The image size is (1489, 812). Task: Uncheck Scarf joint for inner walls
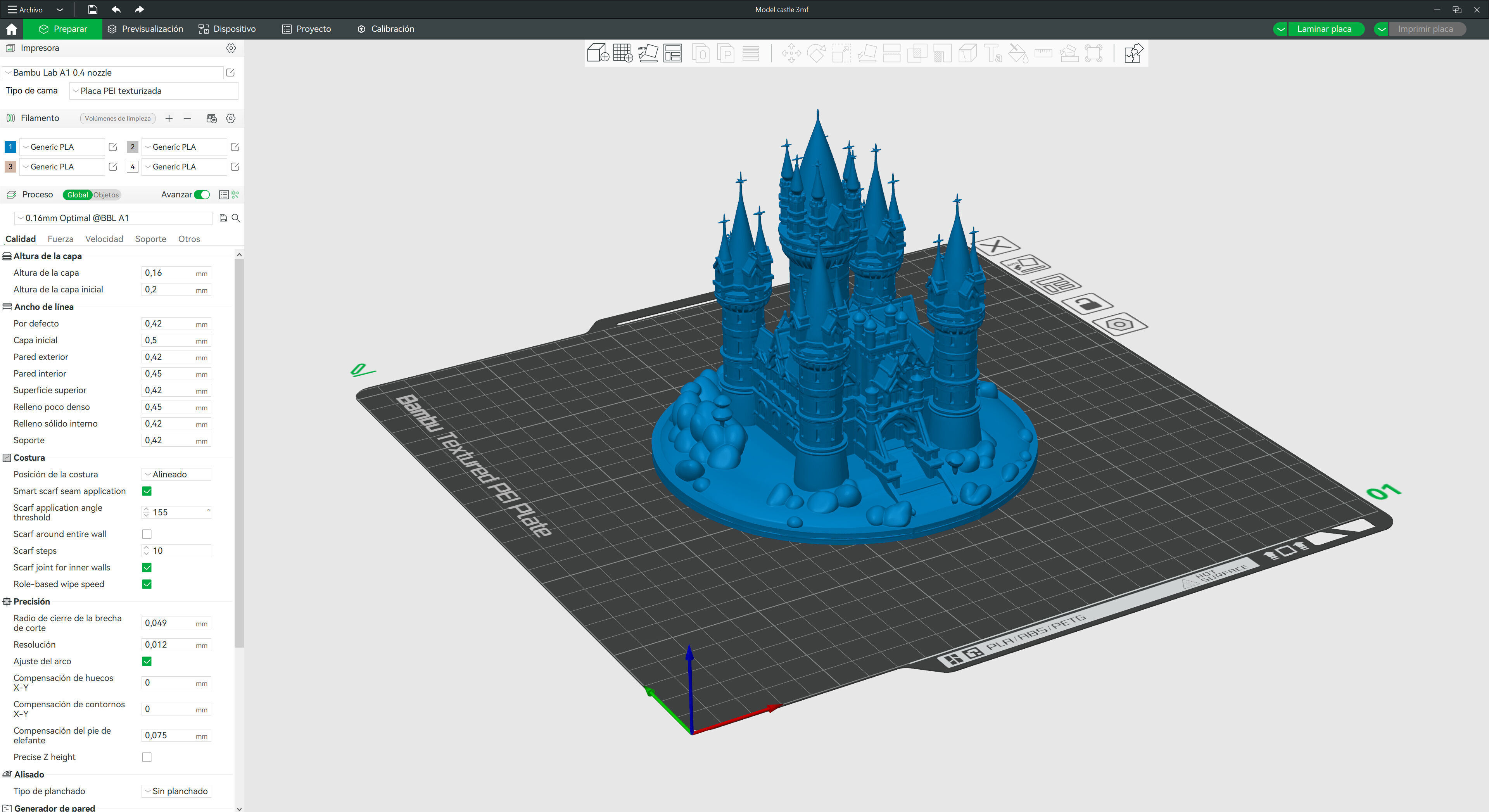click(147, 568)
